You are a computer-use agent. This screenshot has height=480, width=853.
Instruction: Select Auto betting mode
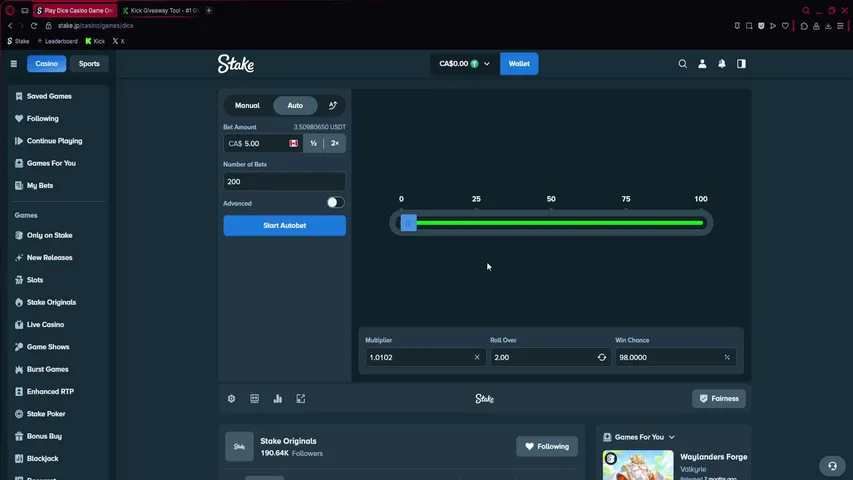(295, 106)
